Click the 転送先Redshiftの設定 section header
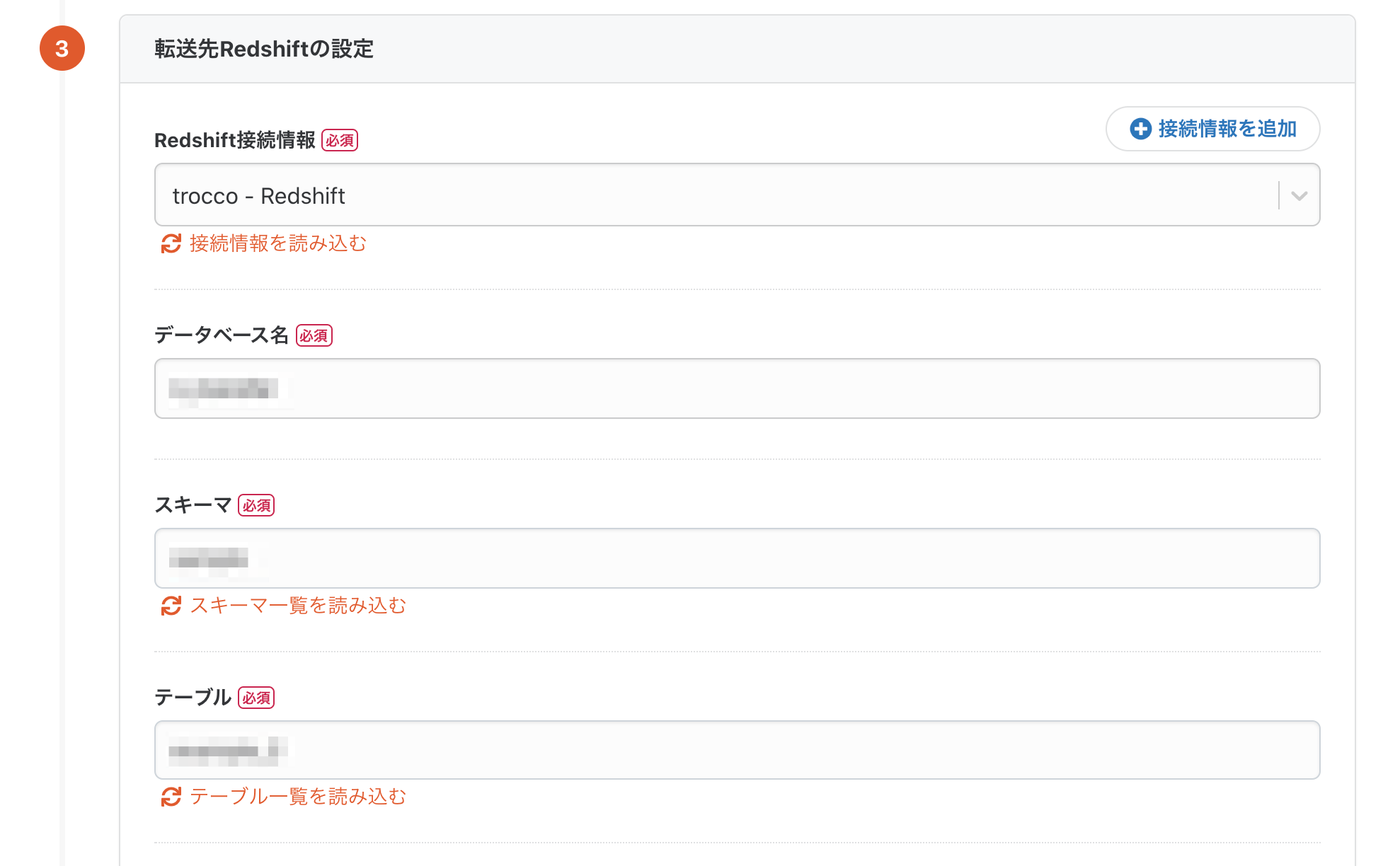This screenshot has height=866, width=1400. (x=263, y=49)
